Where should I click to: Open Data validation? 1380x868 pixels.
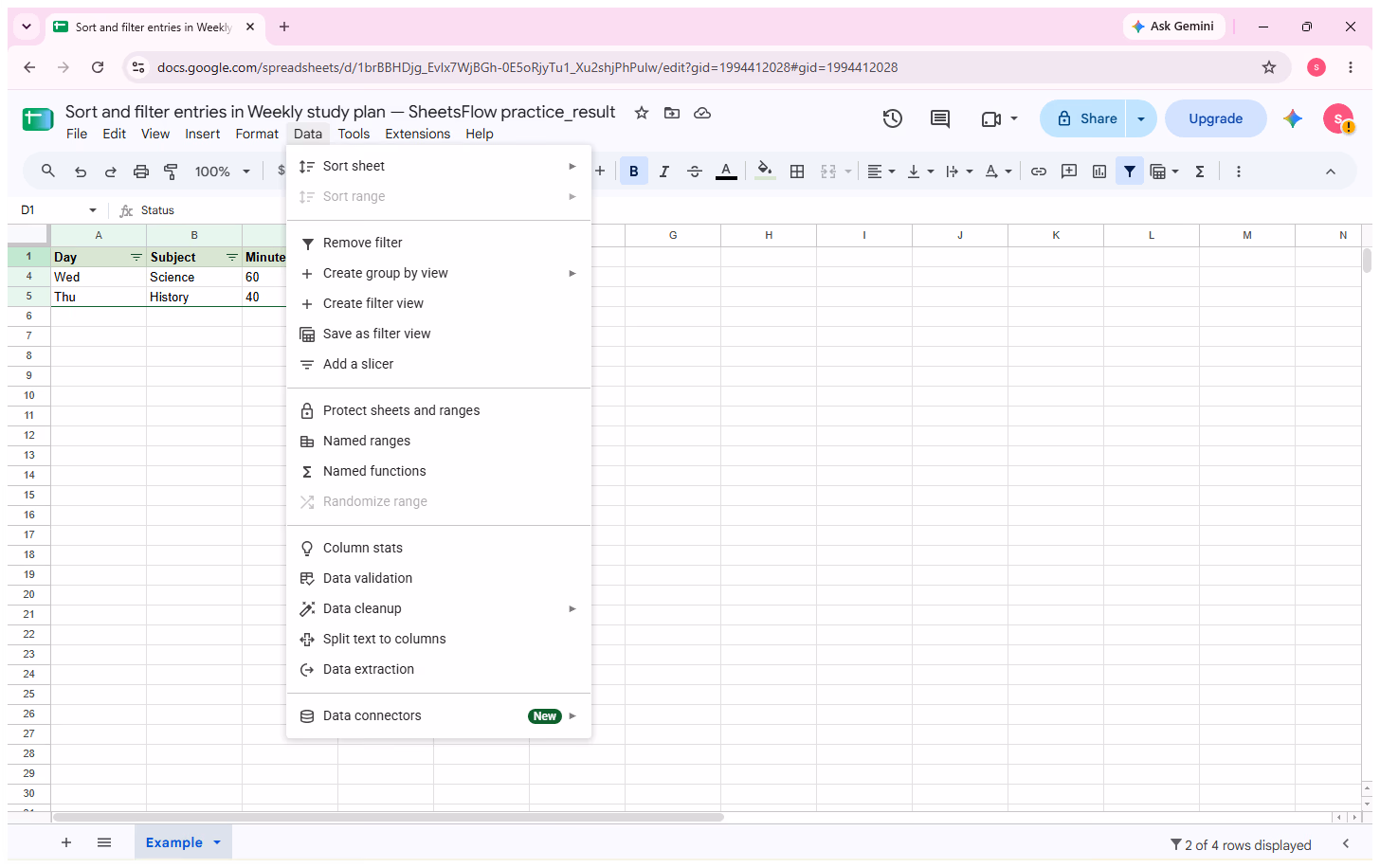pos(438,578)
